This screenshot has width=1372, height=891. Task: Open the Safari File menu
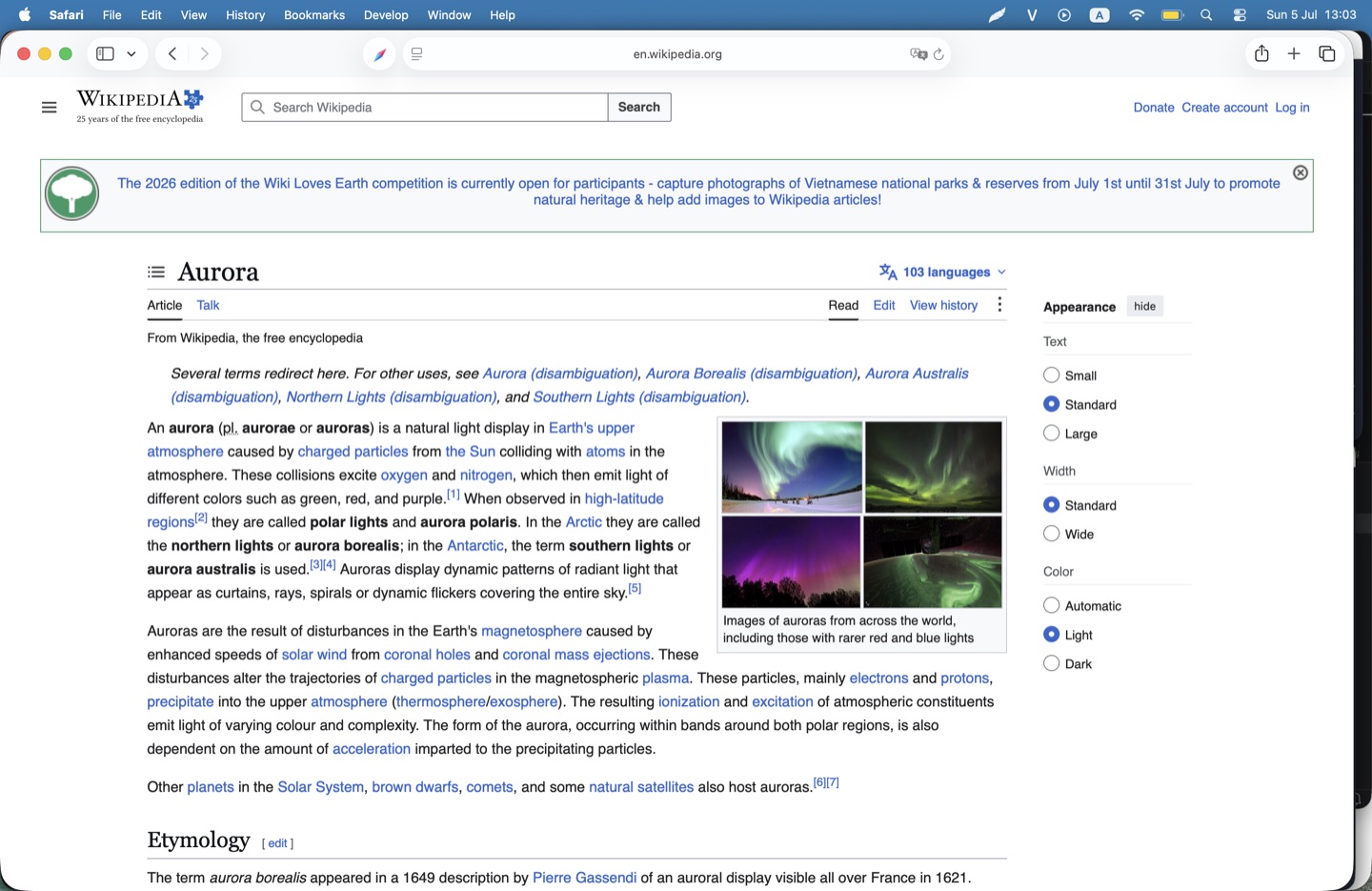(111, 14)
